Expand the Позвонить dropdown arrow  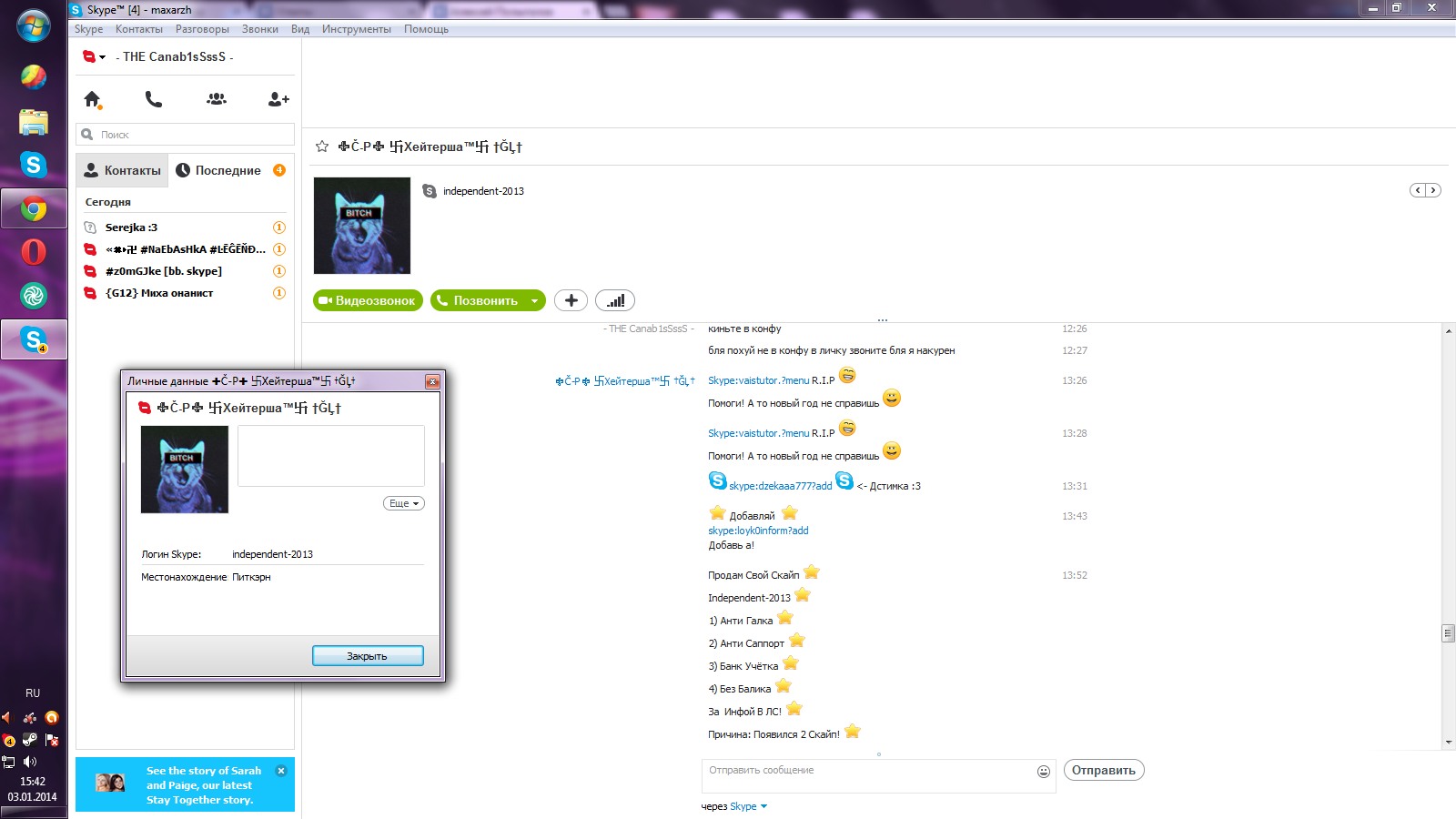point(535,300)
